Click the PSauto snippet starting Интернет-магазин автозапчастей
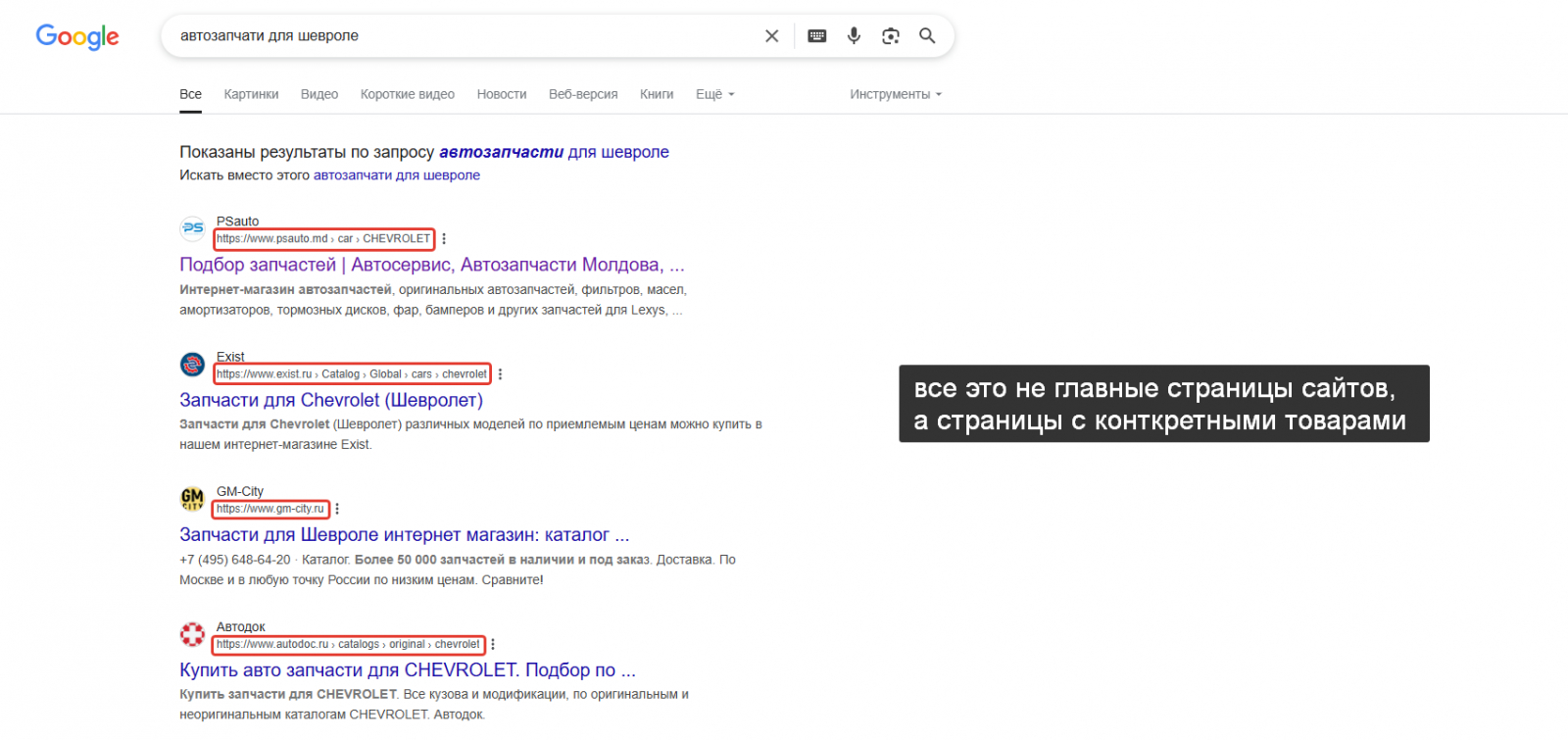The image size is (1568, 740). coord(433,300)
